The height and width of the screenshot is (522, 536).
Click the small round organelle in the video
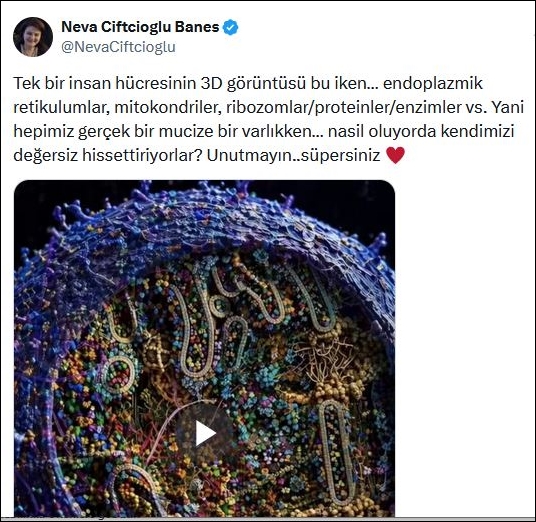click(119, 374)
